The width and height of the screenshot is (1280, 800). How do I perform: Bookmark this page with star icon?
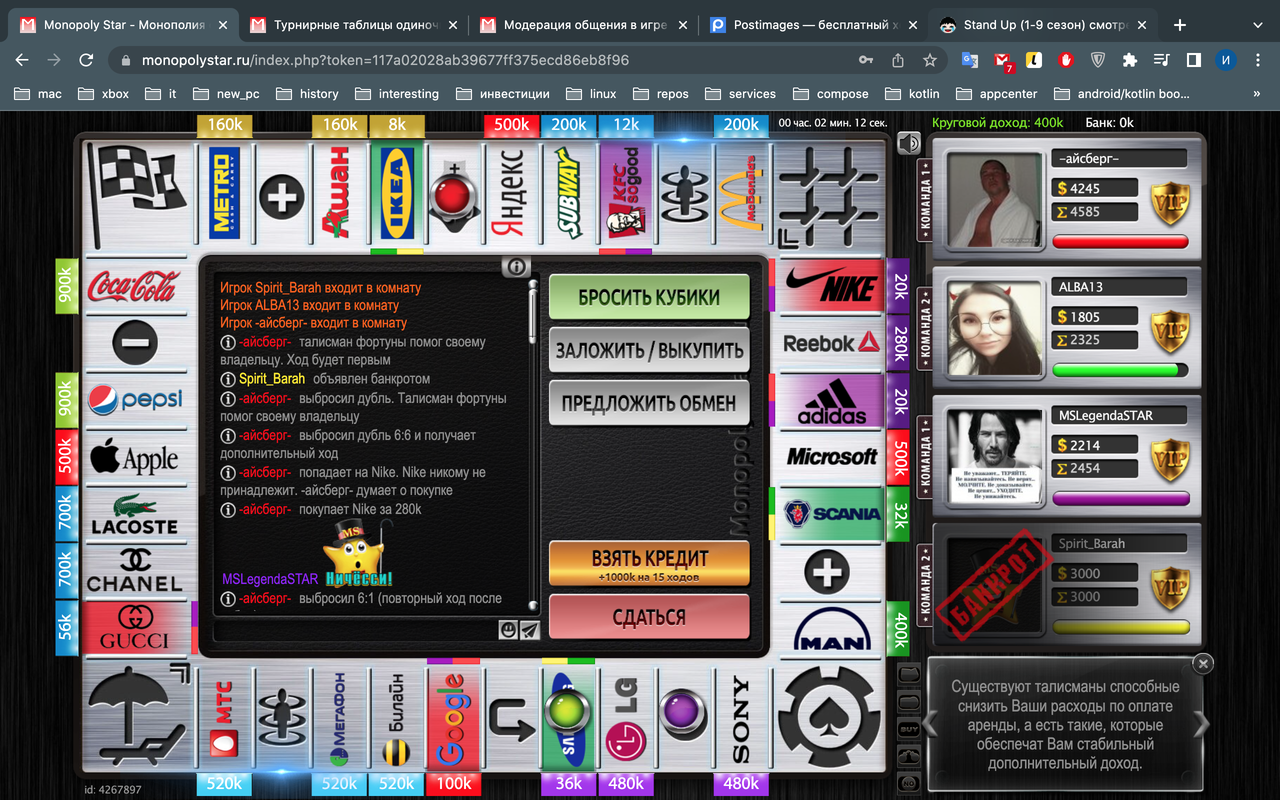coord(930,60)
